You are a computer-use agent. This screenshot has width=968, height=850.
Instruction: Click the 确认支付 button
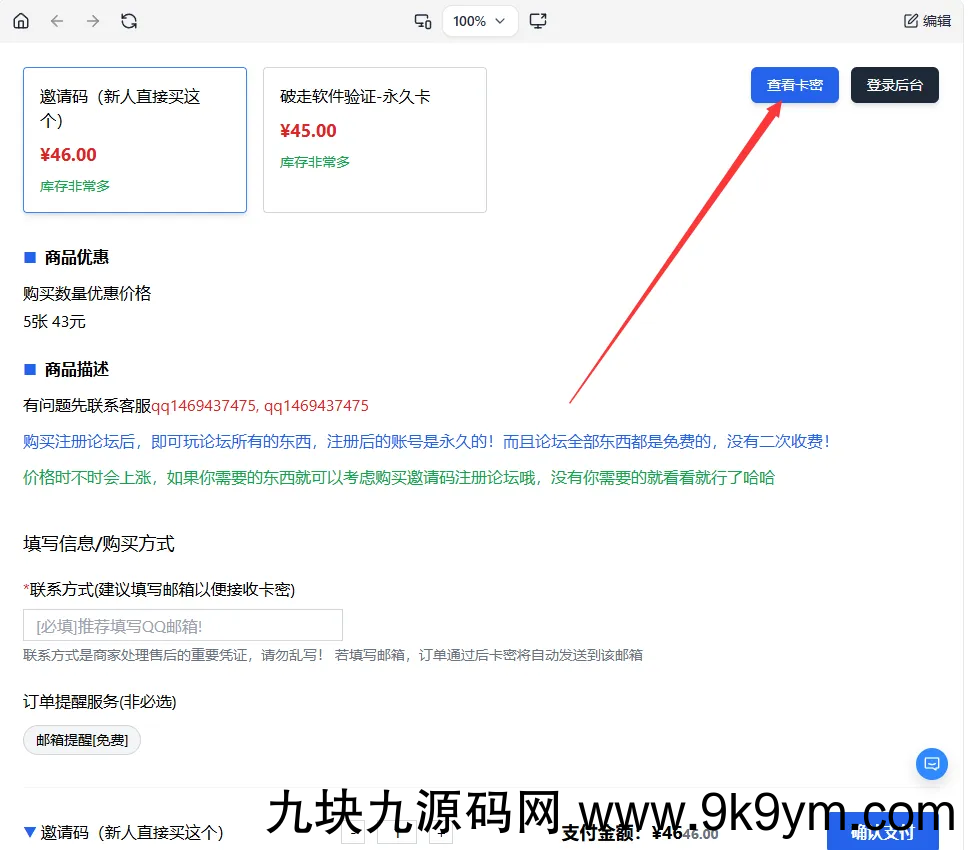click(x=882, y=832)
